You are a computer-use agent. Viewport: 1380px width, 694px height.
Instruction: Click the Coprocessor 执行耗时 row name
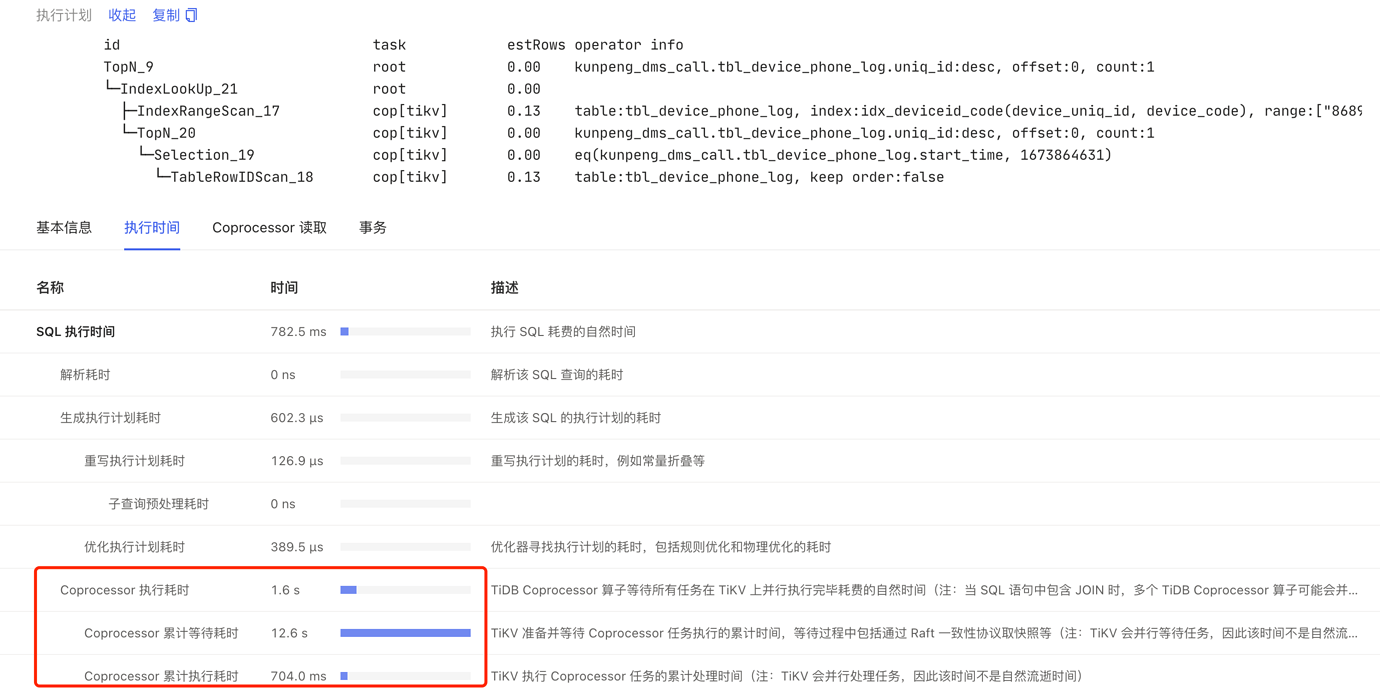pos(124,590)
